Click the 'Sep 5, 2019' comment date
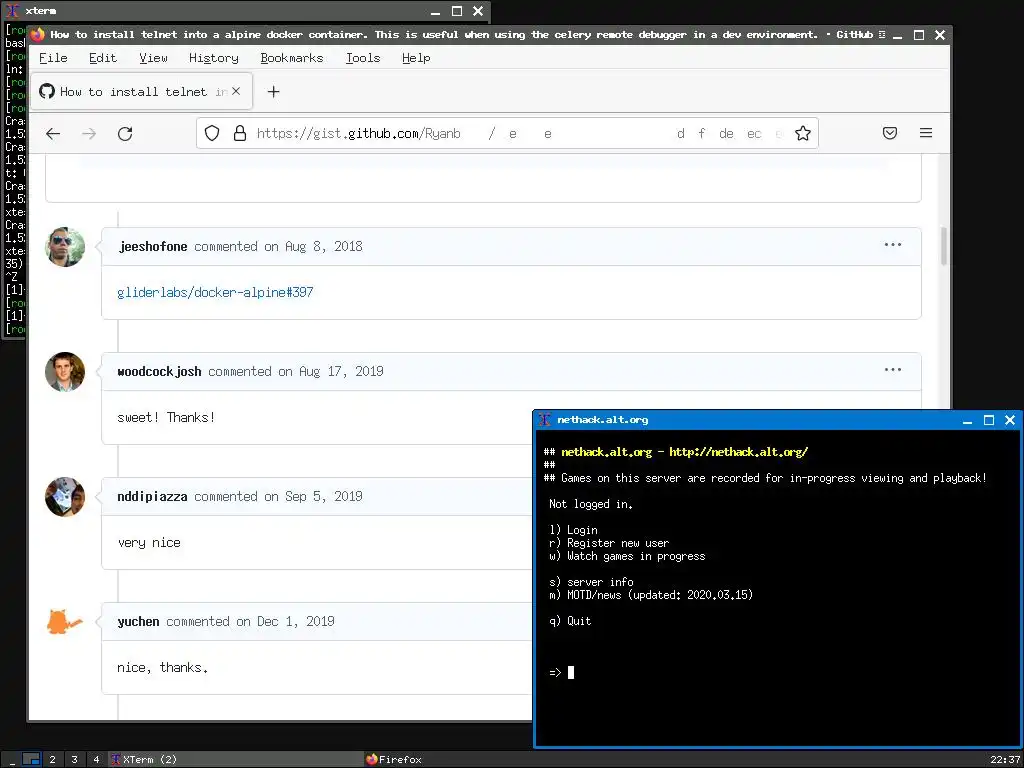 (x=324, y=497)
